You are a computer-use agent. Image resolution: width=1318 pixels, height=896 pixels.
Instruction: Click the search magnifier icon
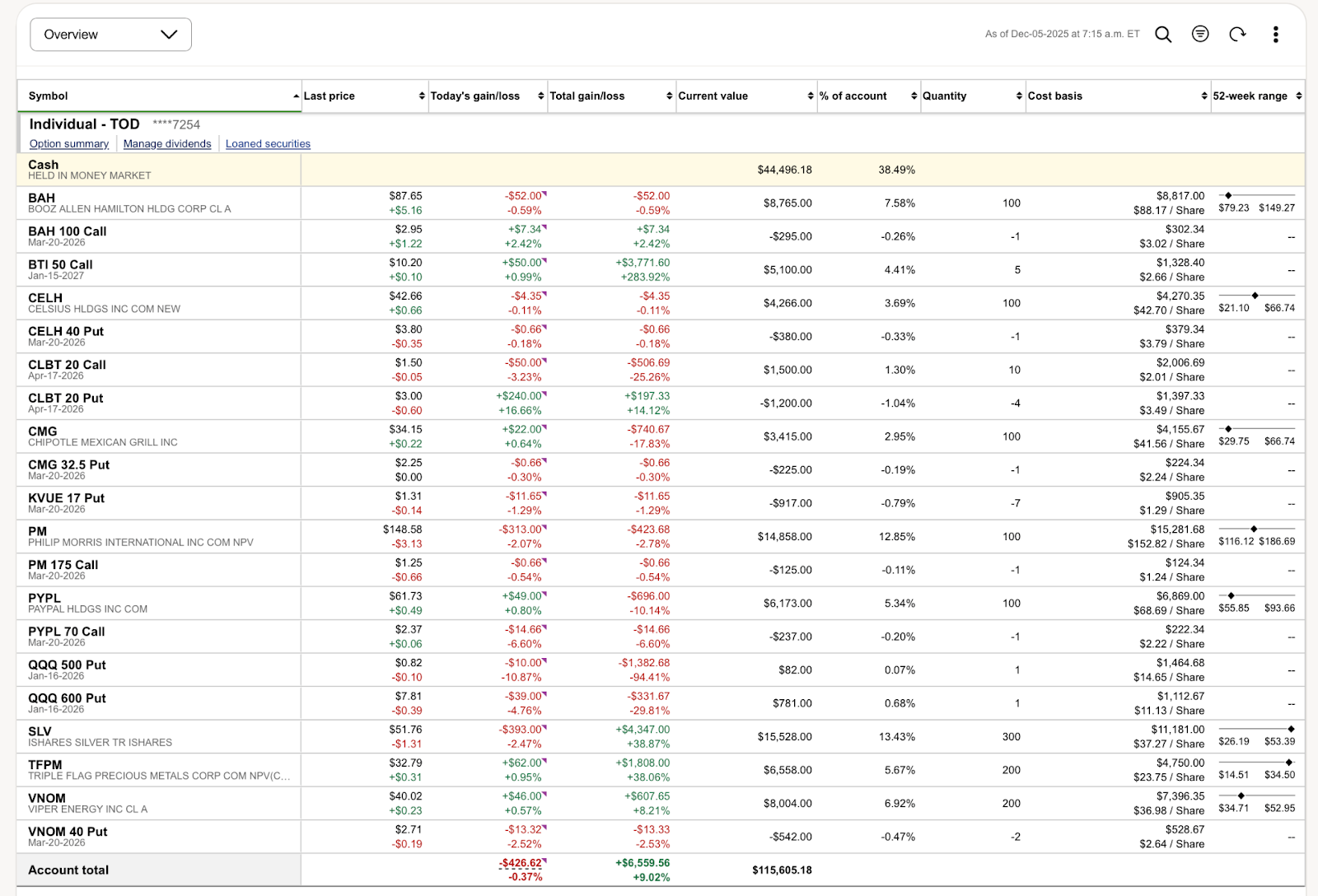(x=1162, y=35)
